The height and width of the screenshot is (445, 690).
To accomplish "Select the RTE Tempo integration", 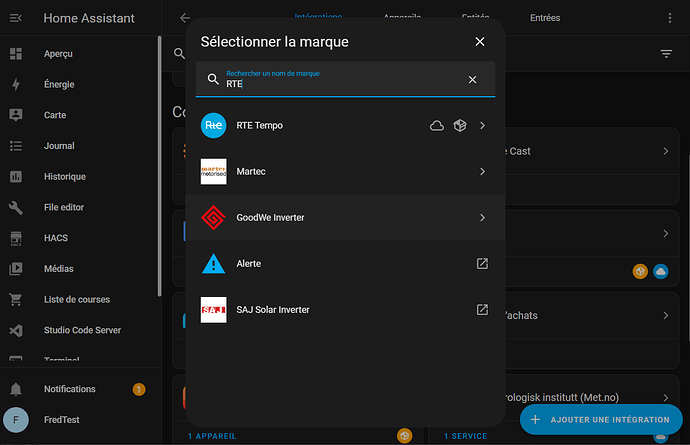I will click(345, 125).
